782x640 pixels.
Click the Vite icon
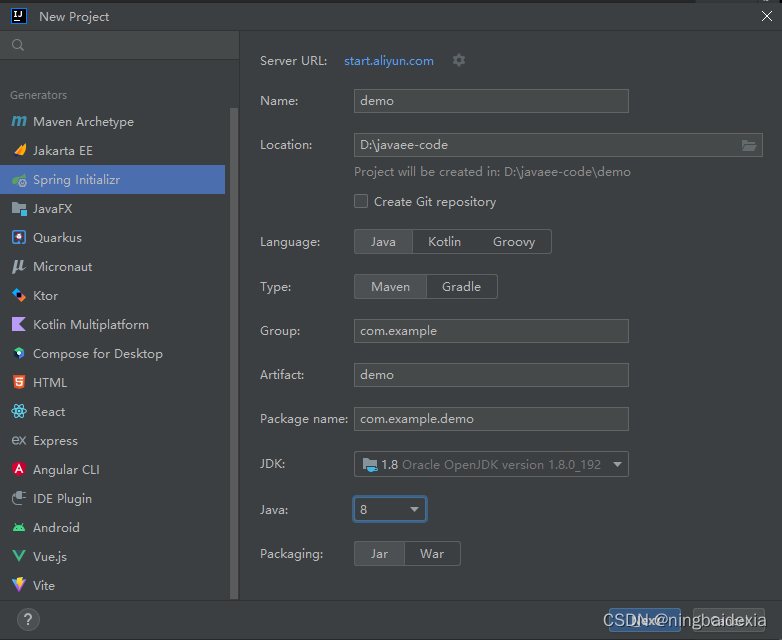point(19,585)
